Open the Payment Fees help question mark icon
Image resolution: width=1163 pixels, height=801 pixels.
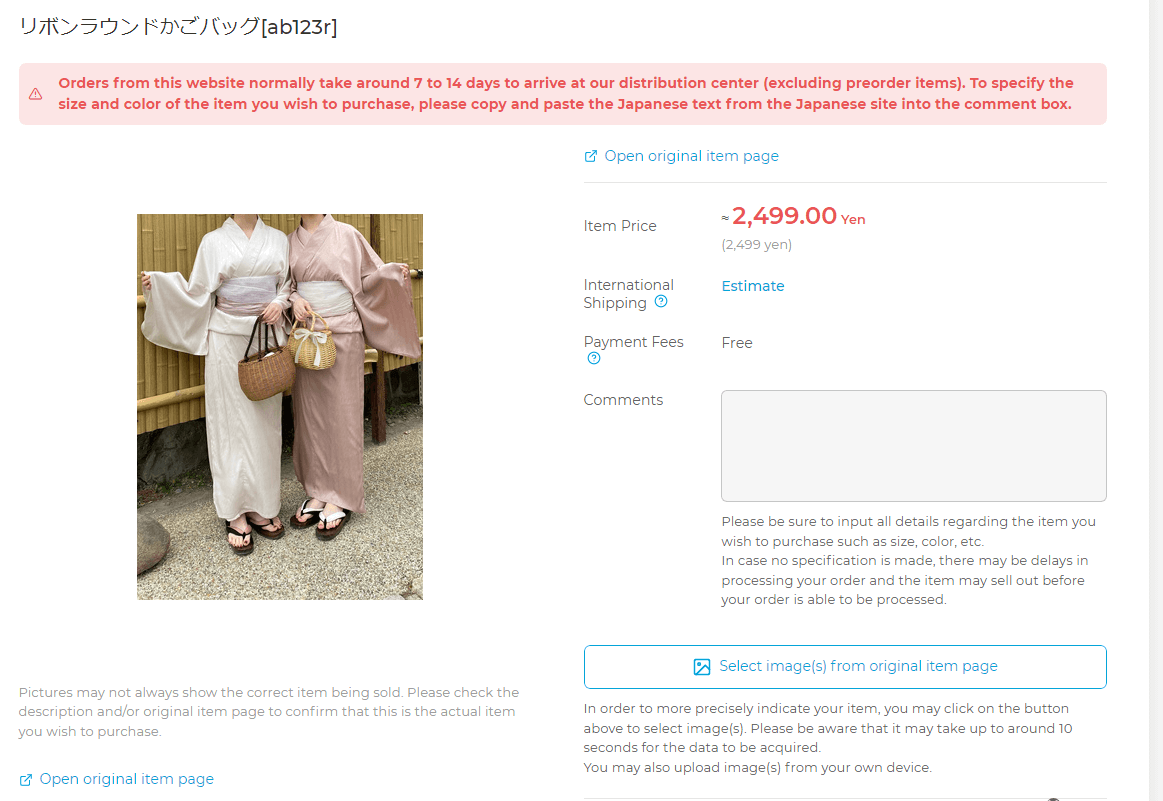click(x=593, y=358)
